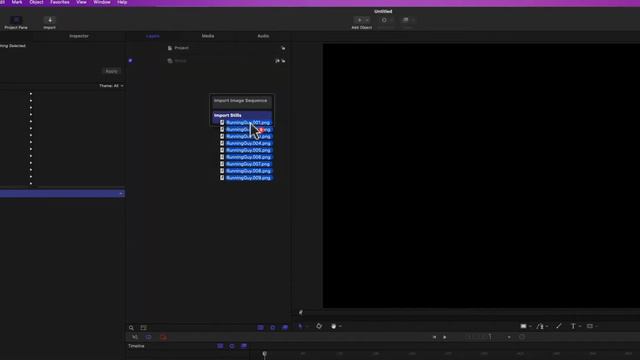Image resolution: width=640 pixels, height=360 pixels.
Task: Click the Import toolbar button
Action: pos(50,22)
